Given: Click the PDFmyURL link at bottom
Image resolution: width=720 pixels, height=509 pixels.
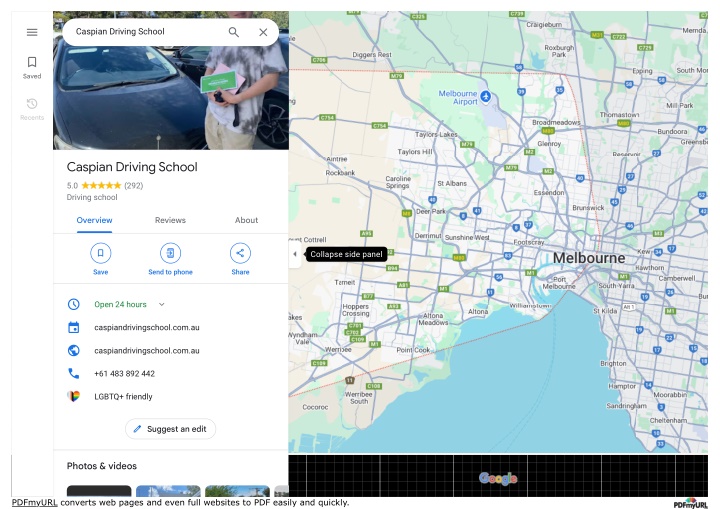Looking at the screenshot, I should pos(34,503).
